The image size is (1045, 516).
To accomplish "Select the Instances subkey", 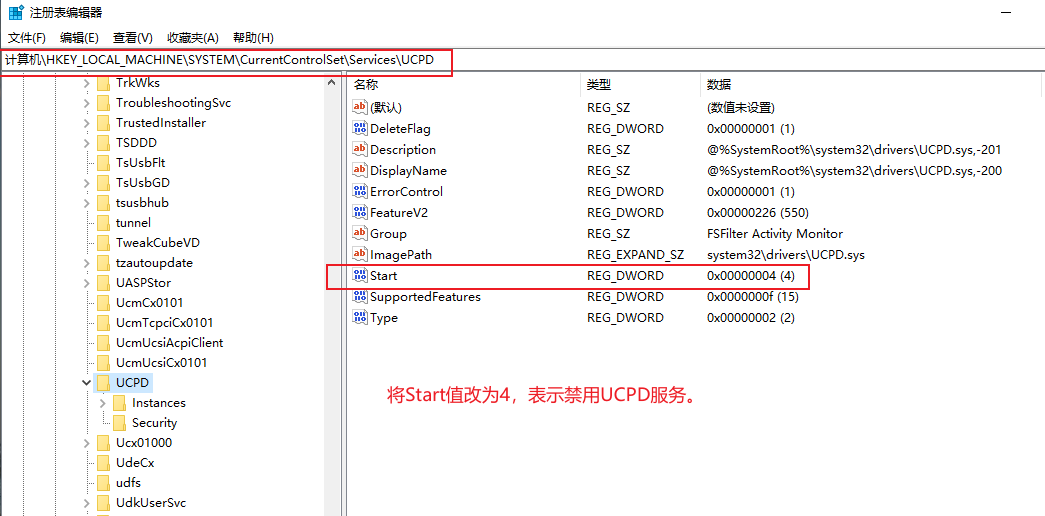I will 159,403.
